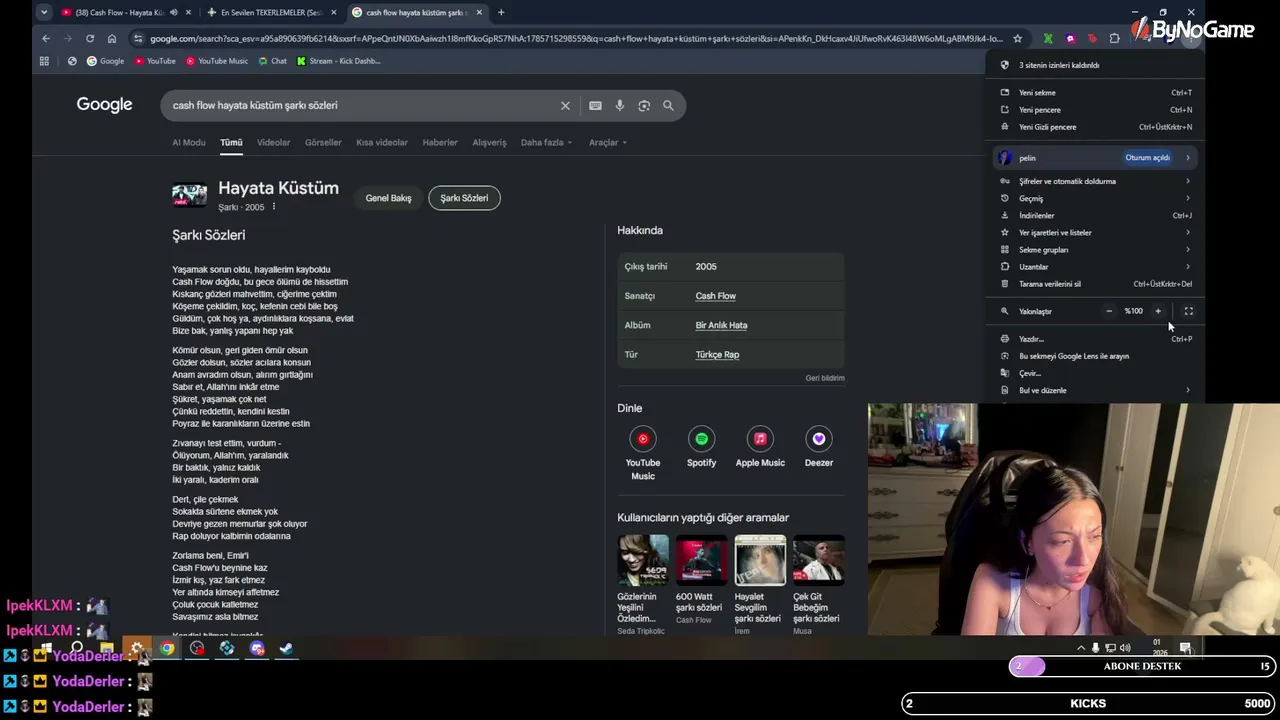Click the Şarkı Sözleri button
Viewport: 1280px width, 720px height.
[464, 198]
